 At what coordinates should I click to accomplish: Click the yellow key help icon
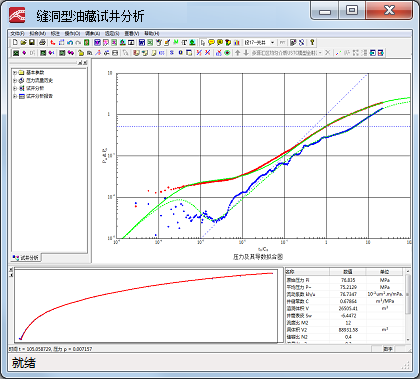[x=312, y=43]
